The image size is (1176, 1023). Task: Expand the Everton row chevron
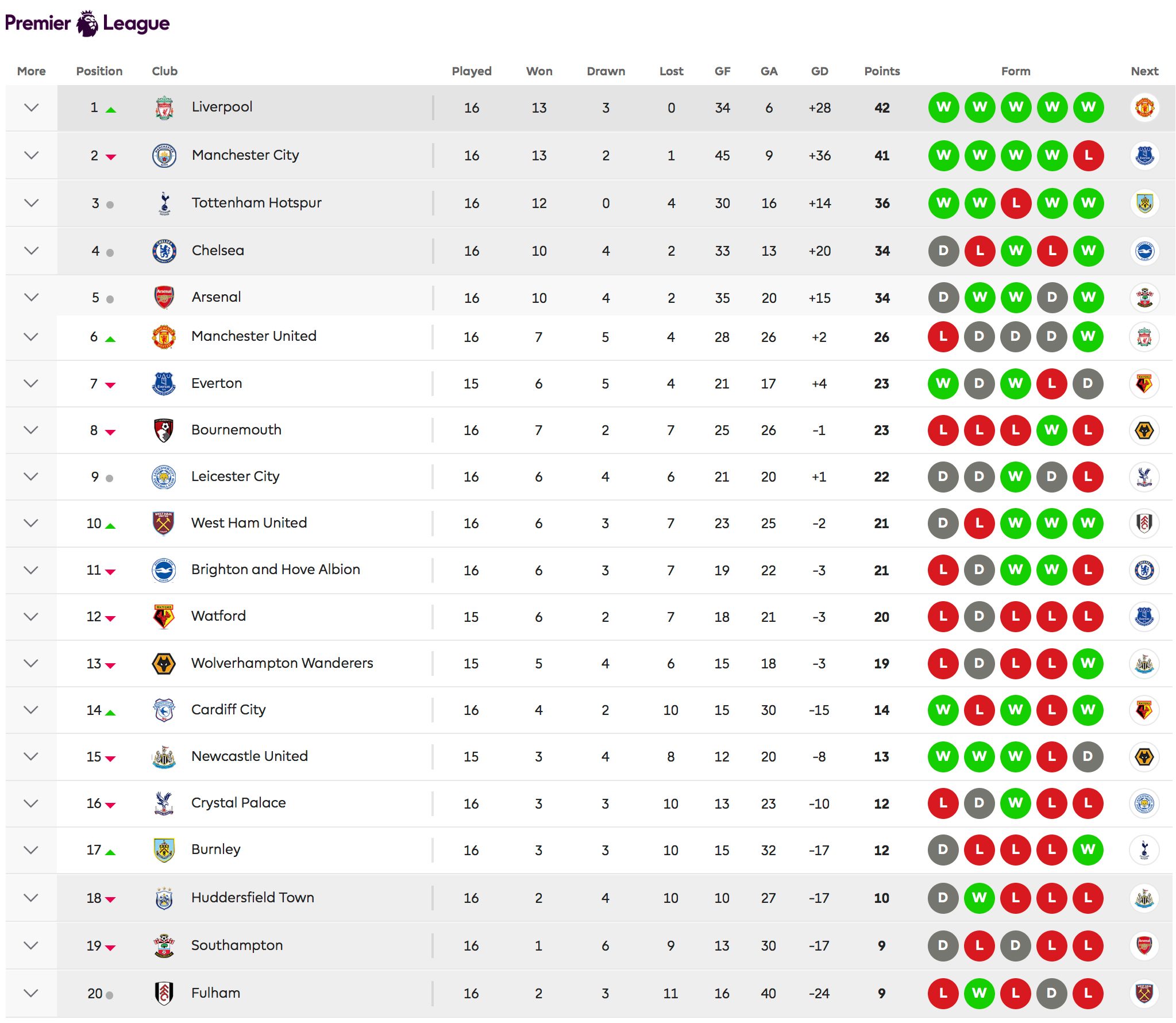tap(32, 383)
